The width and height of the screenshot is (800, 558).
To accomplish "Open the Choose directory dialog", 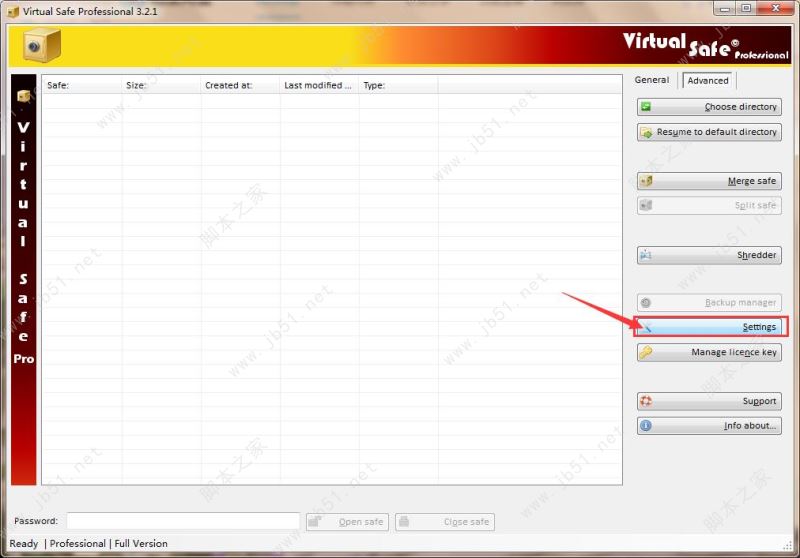I will click(709, 107).
